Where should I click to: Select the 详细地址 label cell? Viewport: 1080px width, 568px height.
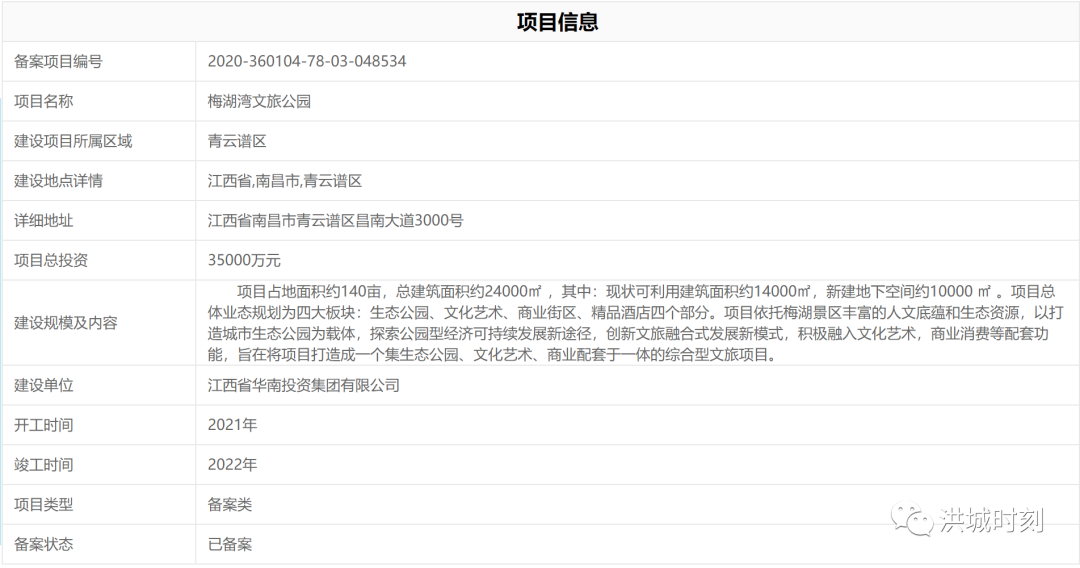coord(43,221)
